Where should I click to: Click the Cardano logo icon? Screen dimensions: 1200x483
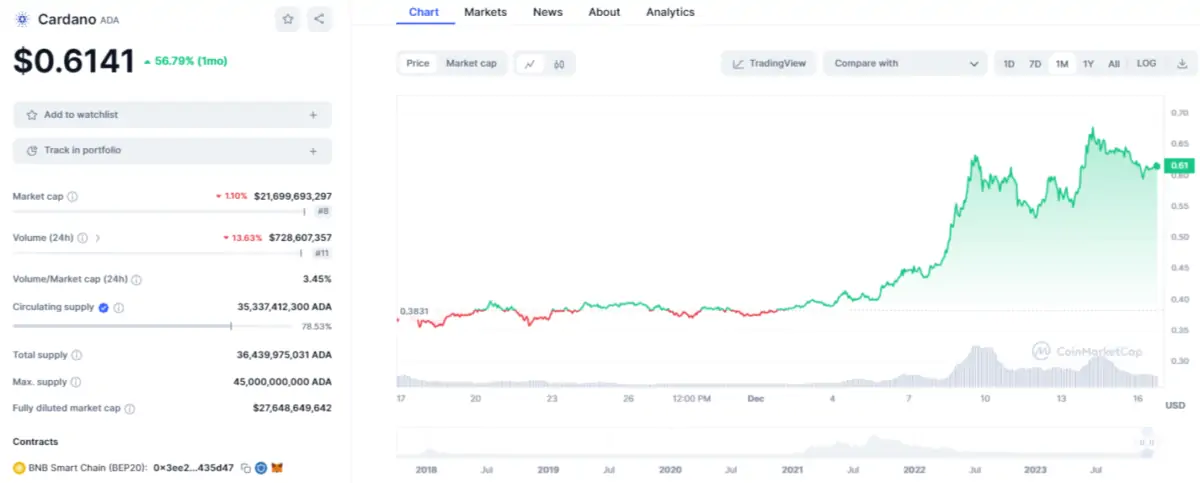point(22,19)
